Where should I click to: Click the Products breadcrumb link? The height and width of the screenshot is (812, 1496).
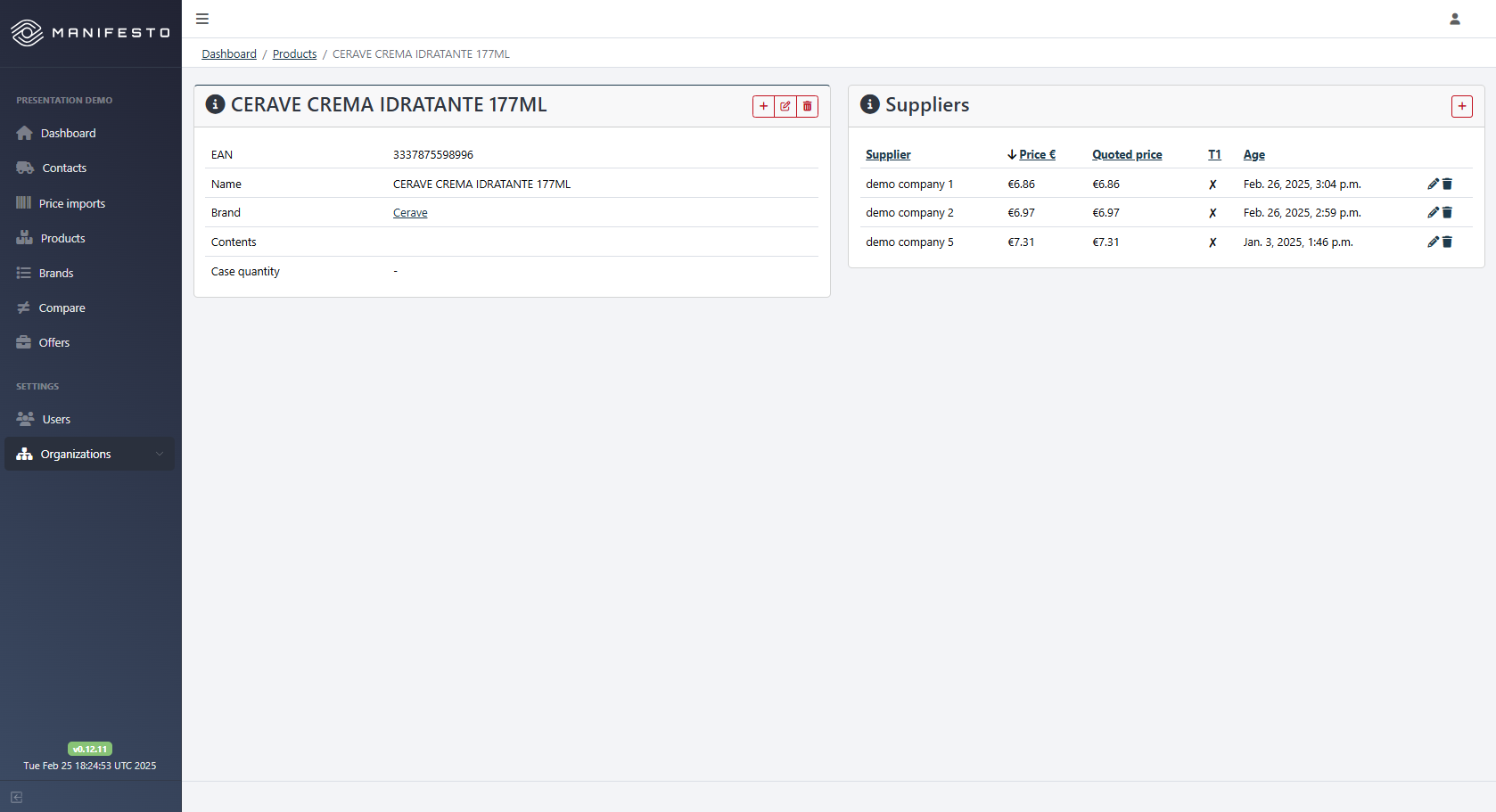tap(294, 54)
